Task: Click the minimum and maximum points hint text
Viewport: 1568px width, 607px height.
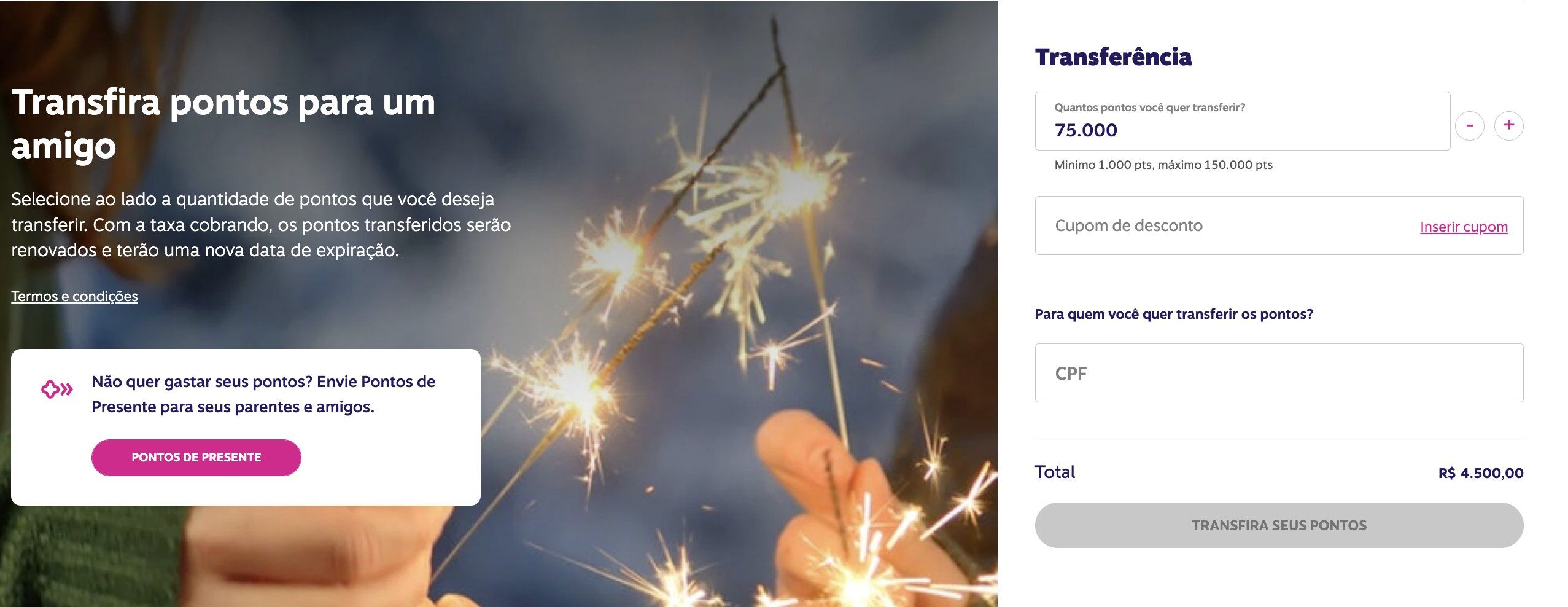Action: (1163, 165)
